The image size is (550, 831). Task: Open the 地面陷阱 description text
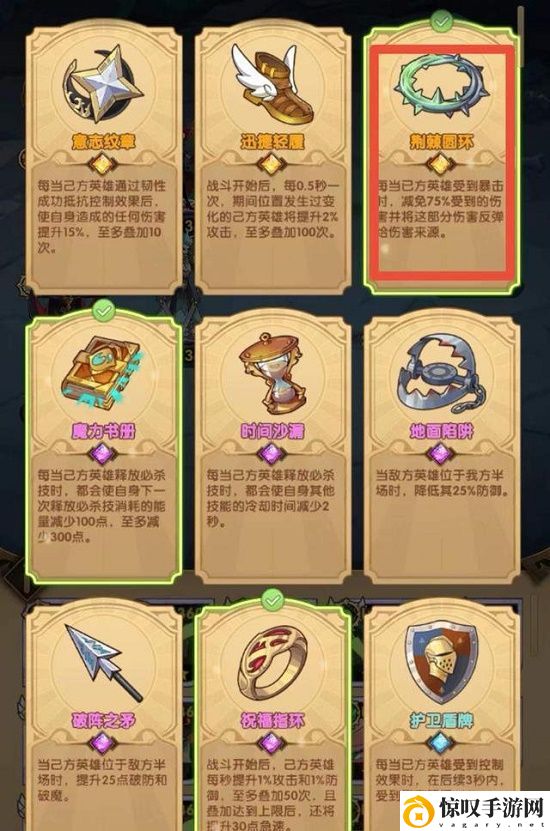441,483
